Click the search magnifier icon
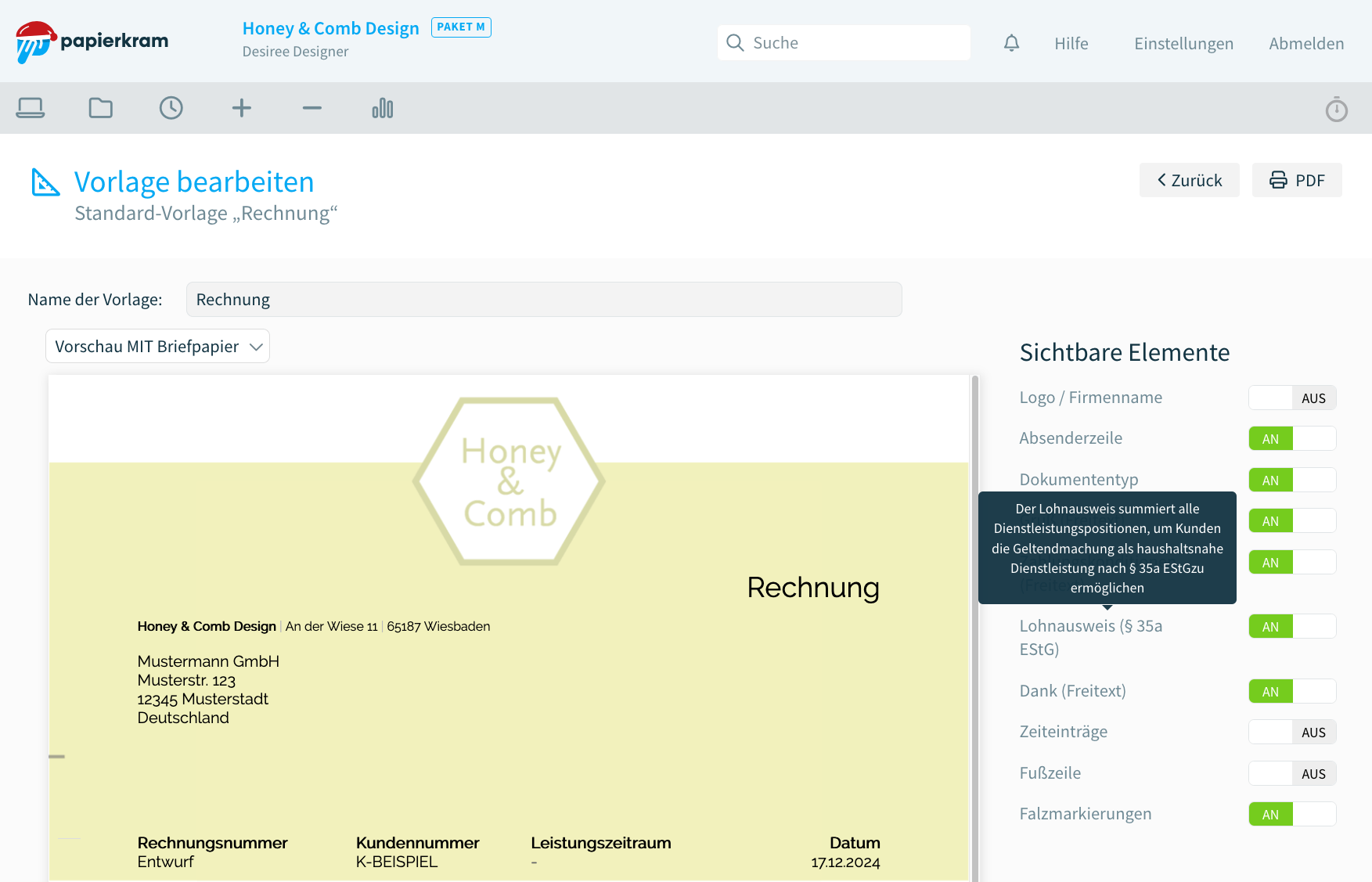Screen dimensions: 1372x882 735,43
